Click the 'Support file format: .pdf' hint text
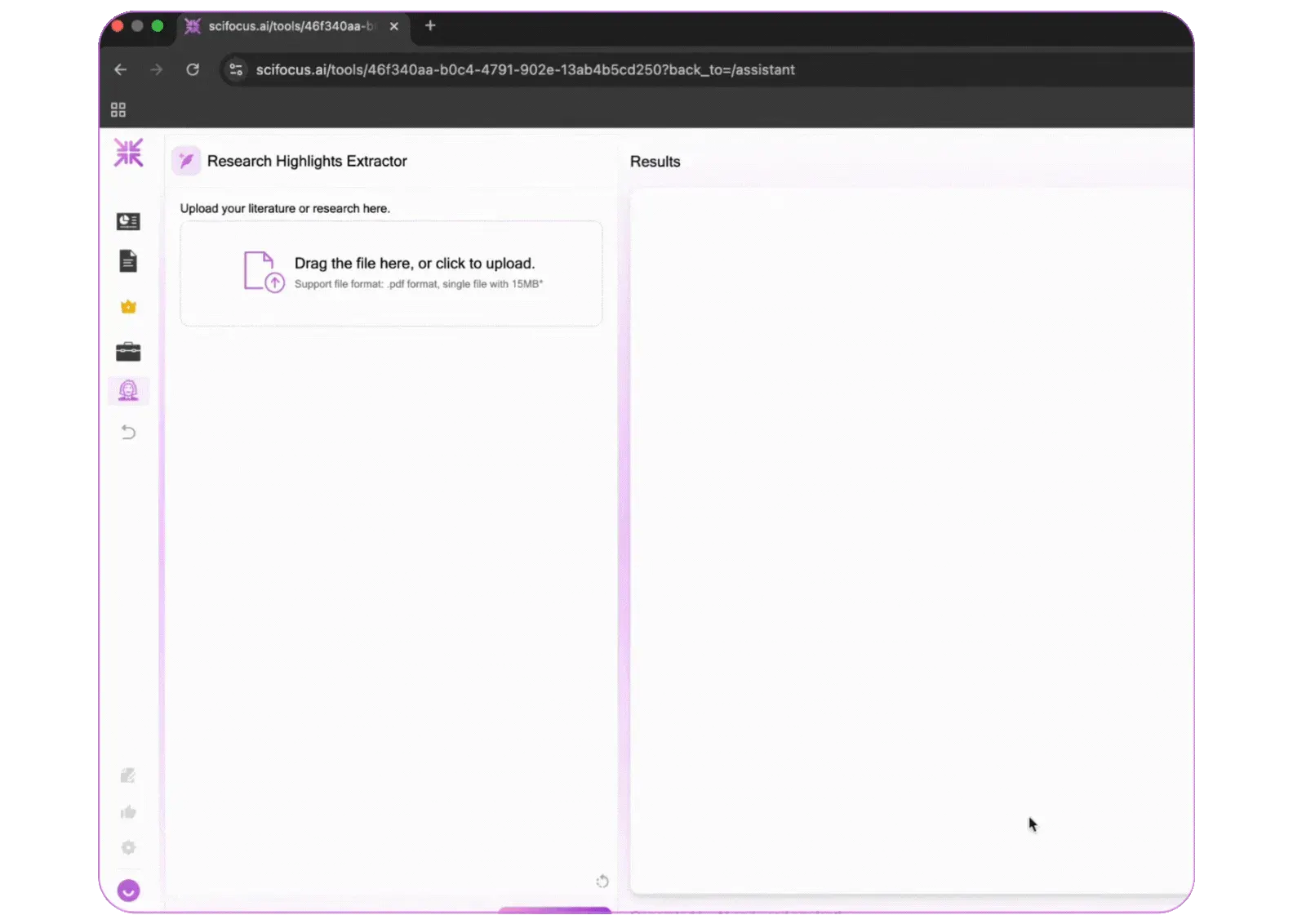Viewport: 1293px width, 924px height. pyautogui.click(x=419, y=284)
